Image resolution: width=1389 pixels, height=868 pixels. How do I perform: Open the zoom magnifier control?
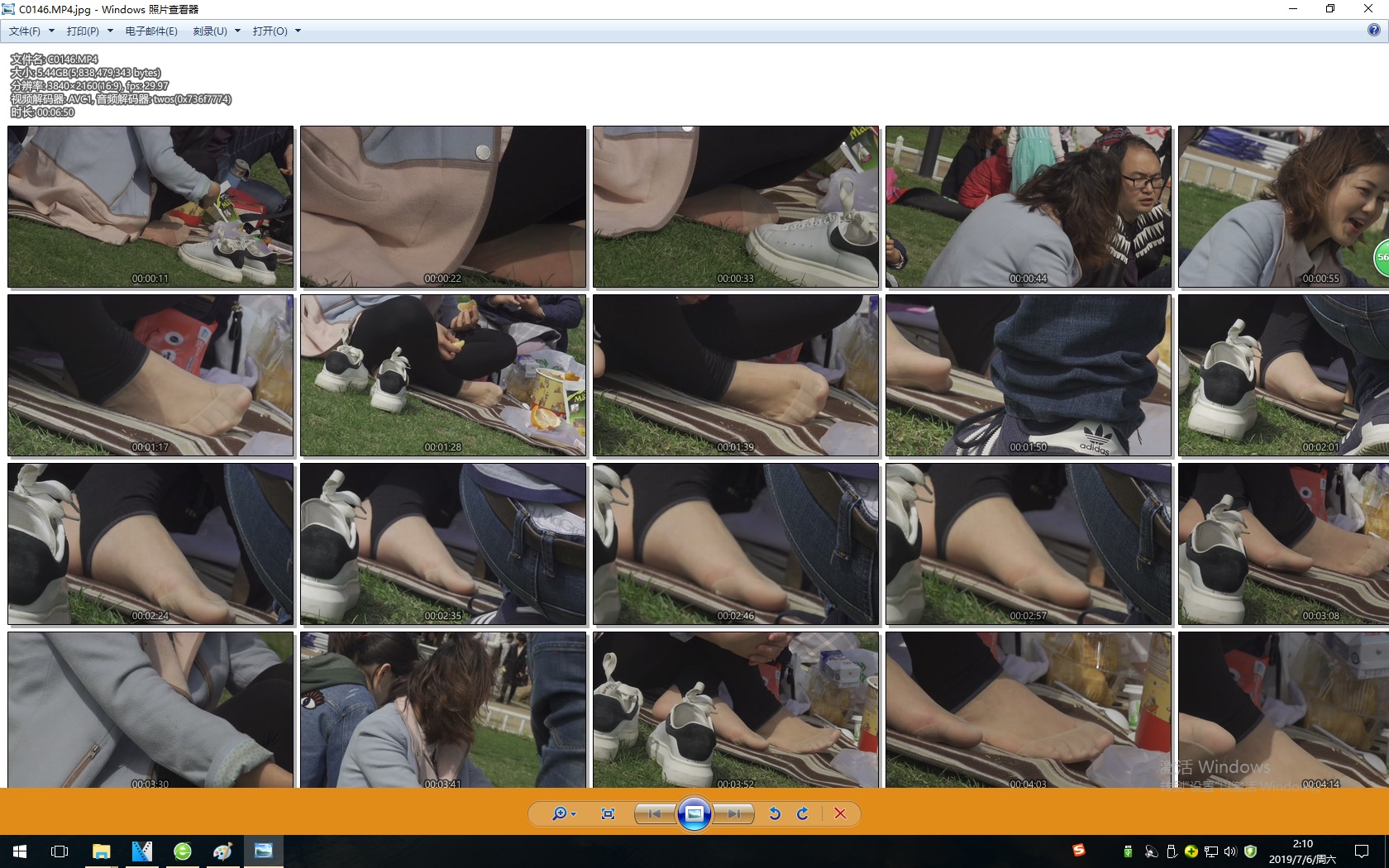click(x=564, y=813)
